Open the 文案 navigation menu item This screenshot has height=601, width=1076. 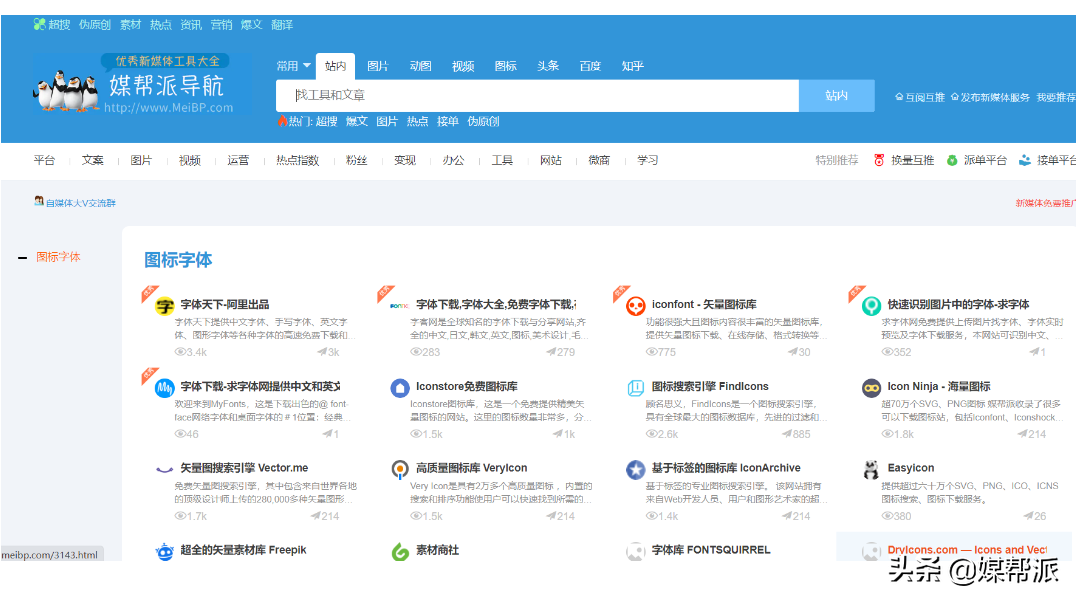click(93, 160)
